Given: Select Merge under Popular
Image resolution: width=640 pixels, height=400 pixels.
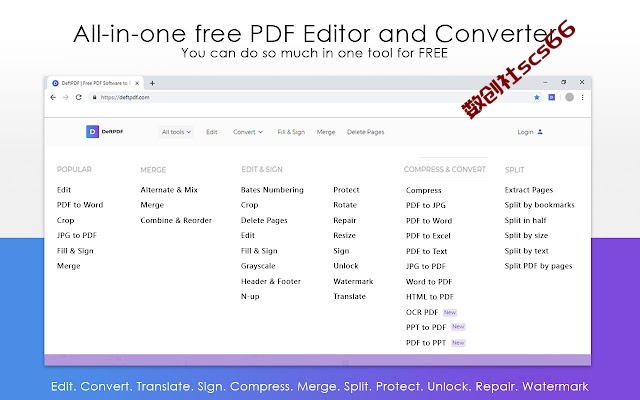Looking at the screenshot, I should click(x=69, y=266).
